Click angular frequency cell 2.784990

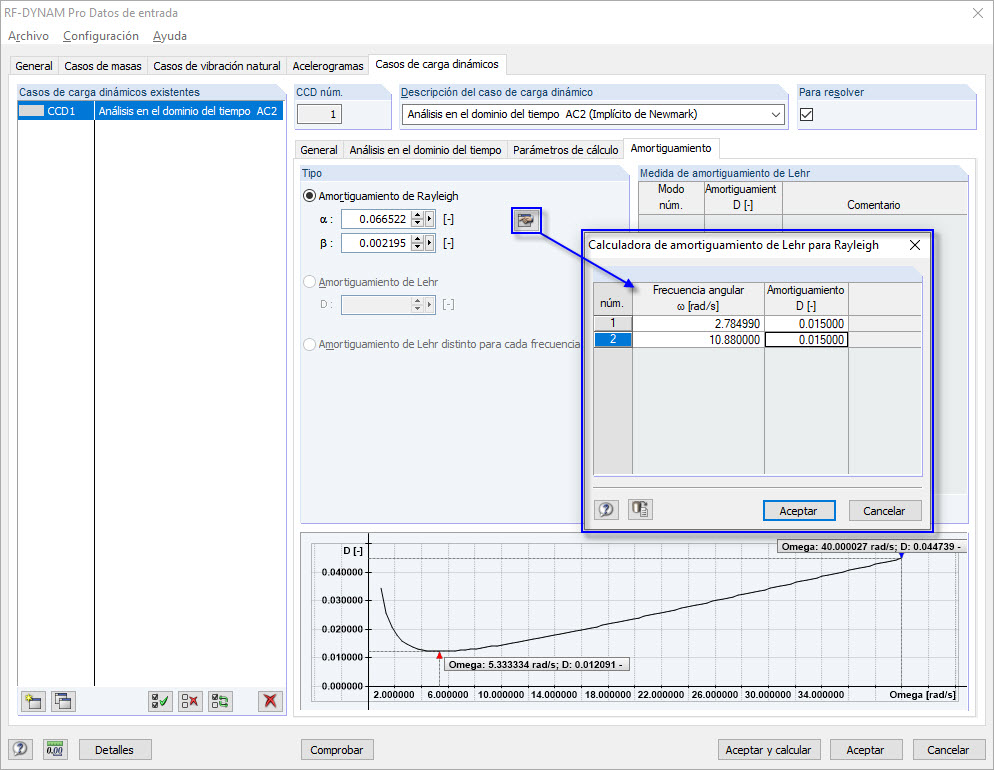pos(699,324)
